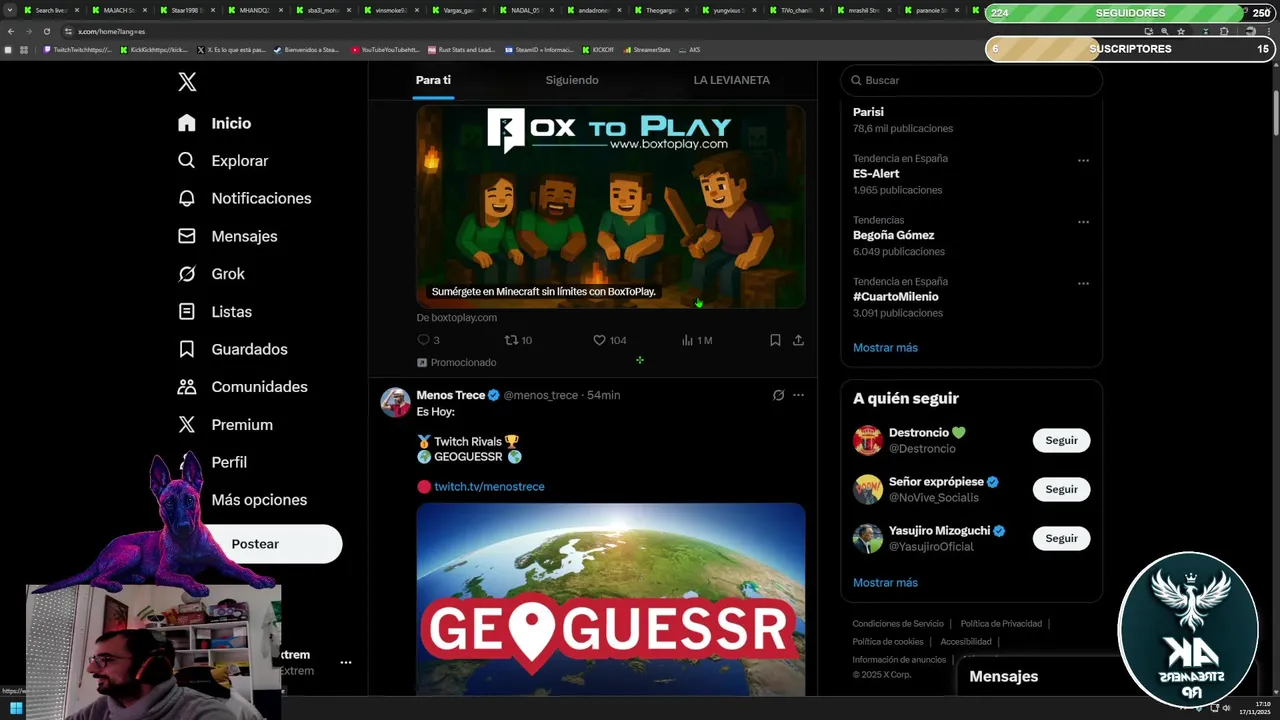Open Información de anuncios link
The image size is (1280, 720).
coord(899,660)
